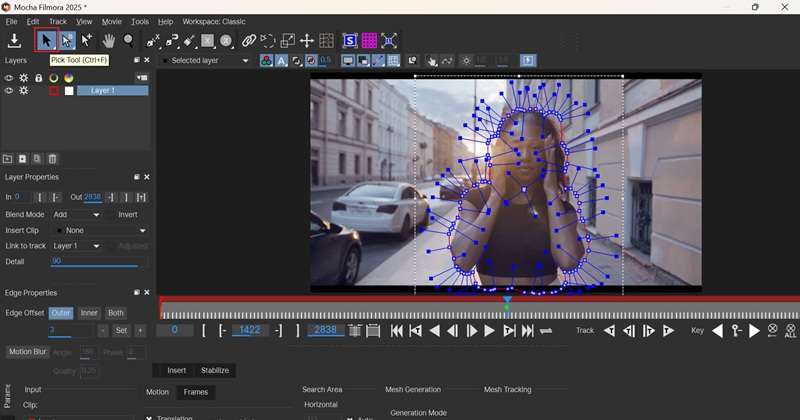Click the red matte color swatch of Layer 1
This screenshot has width=800, height=420.
(x=54, y=91)
